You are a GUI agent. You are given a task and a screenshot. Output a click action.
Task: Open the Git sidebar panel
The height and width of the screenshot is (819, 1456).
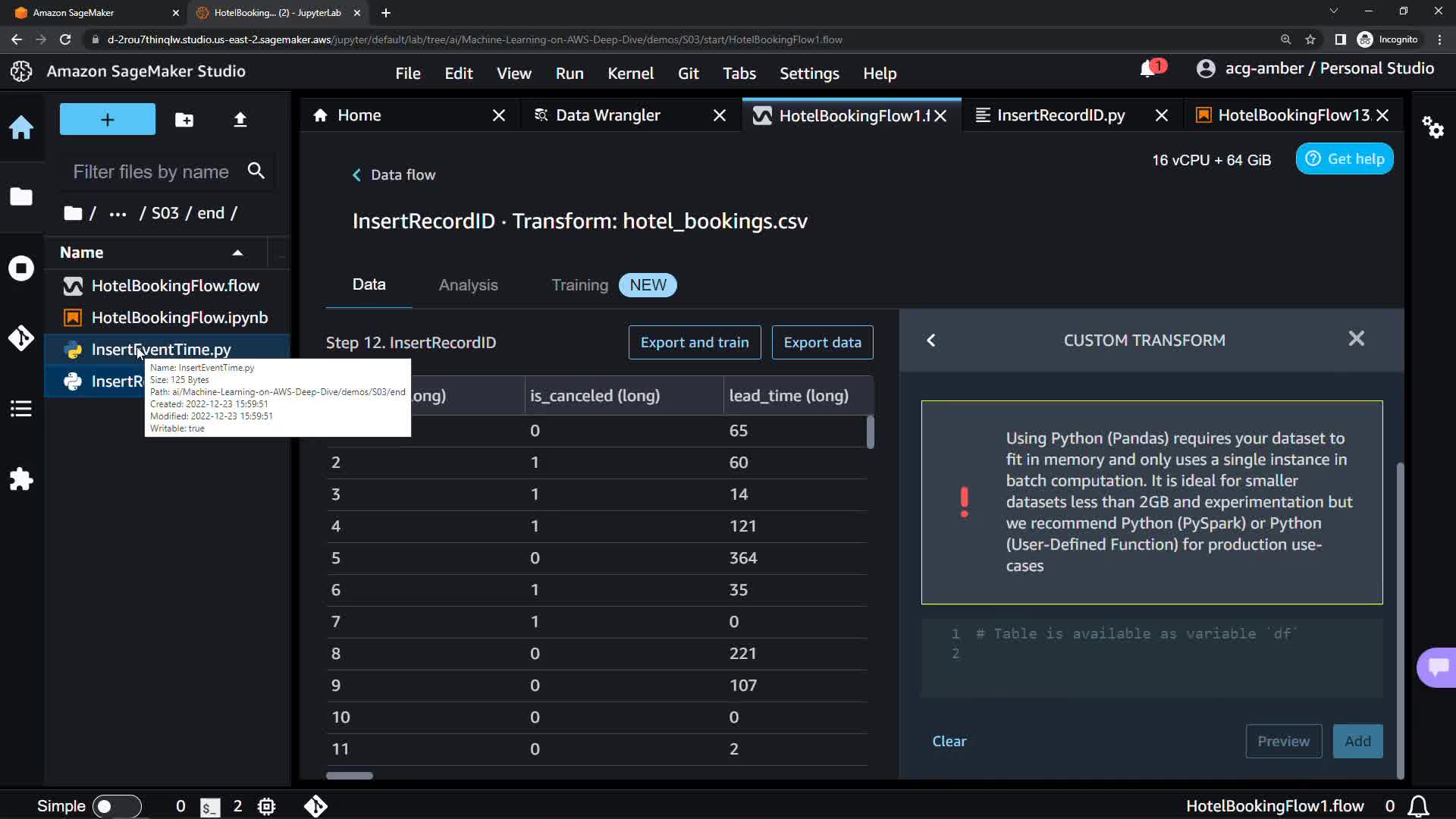pyautogui.click(x=21, y=338)
